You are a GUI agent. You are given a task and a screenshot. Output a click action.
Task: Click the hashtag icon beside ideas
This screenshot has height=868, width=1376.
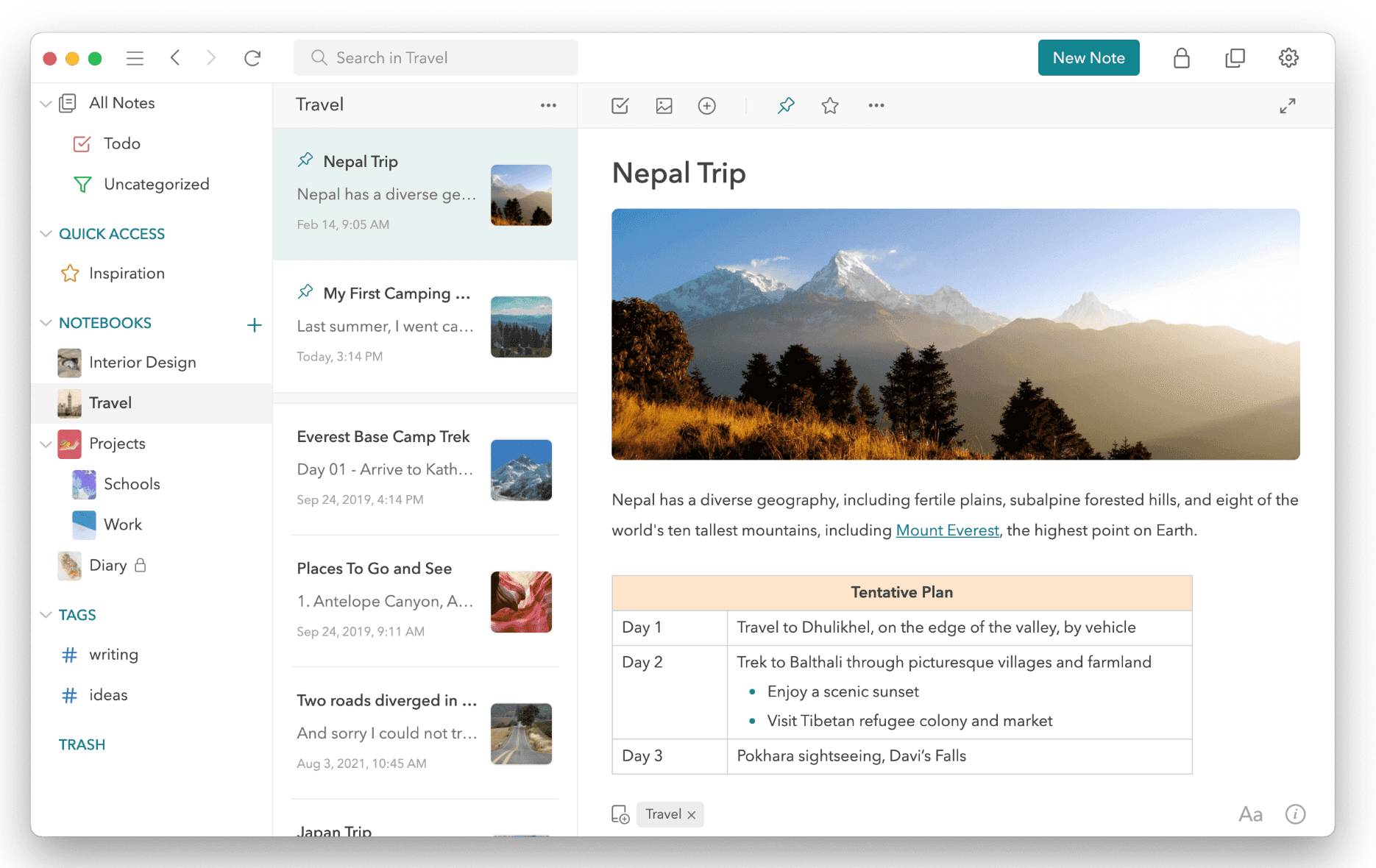(69, 695)
